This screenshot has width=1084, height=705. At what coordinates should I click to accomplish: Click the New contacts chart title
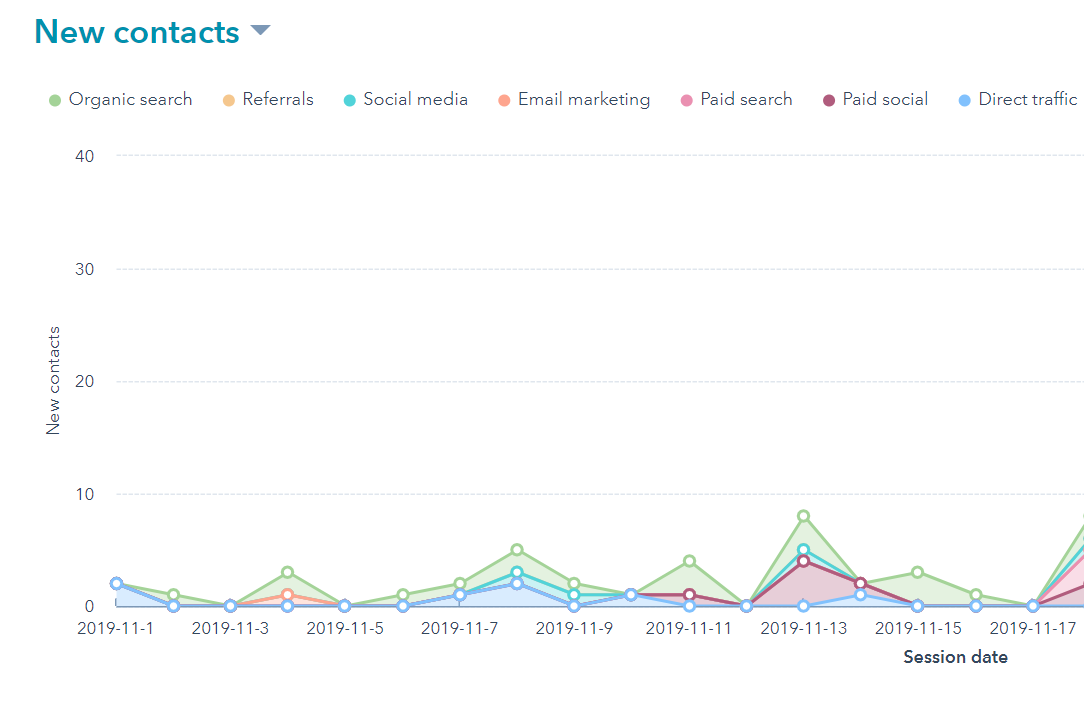pyautogui.click(x=137, y=32)
